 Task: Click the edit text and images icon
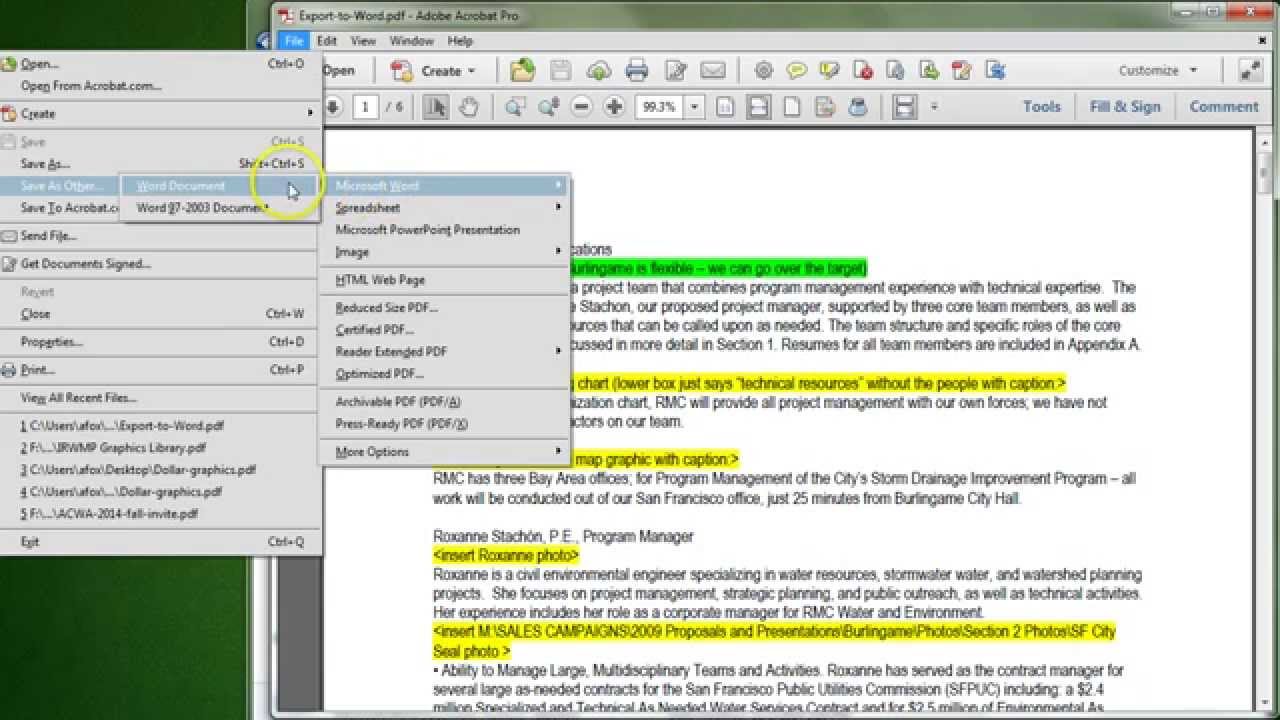pyautogui.click(x=961, y=70)
